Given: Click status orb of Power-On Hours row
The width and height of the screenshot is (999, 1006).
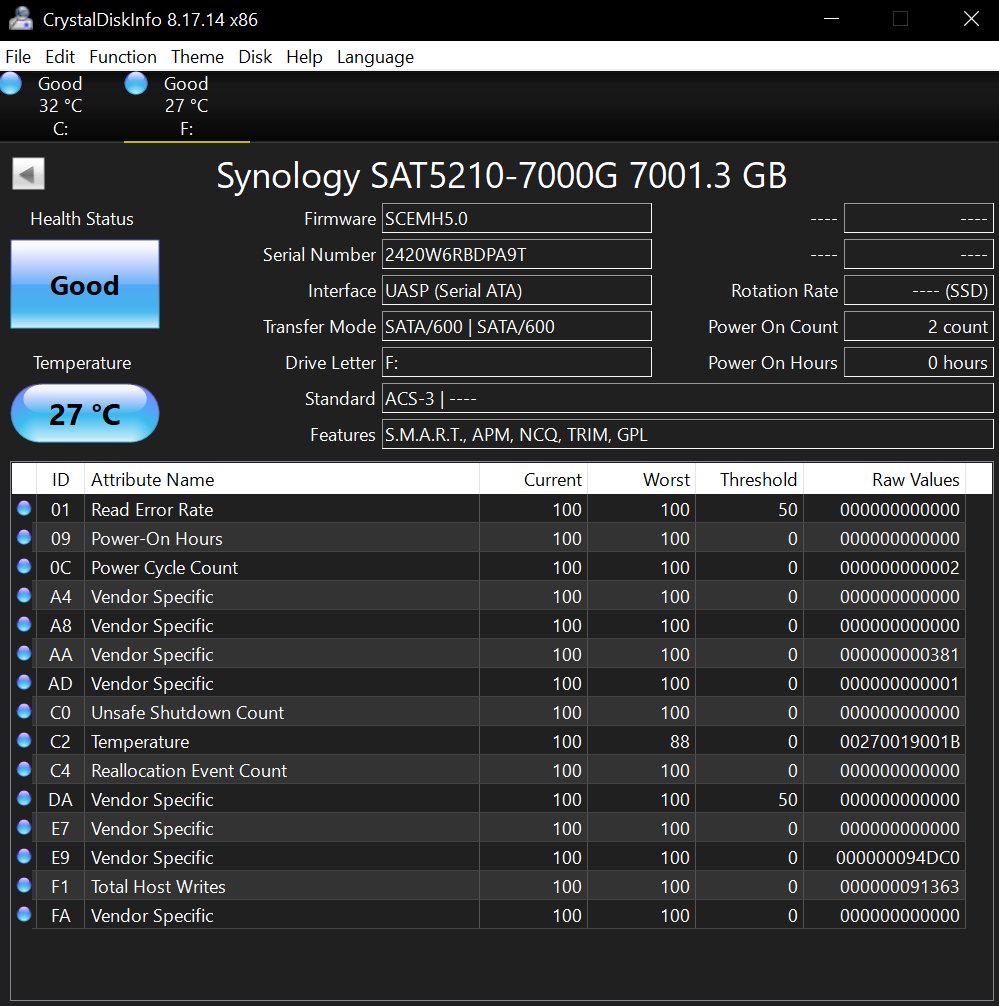Looking at the screenshot, I should [24, 537].
